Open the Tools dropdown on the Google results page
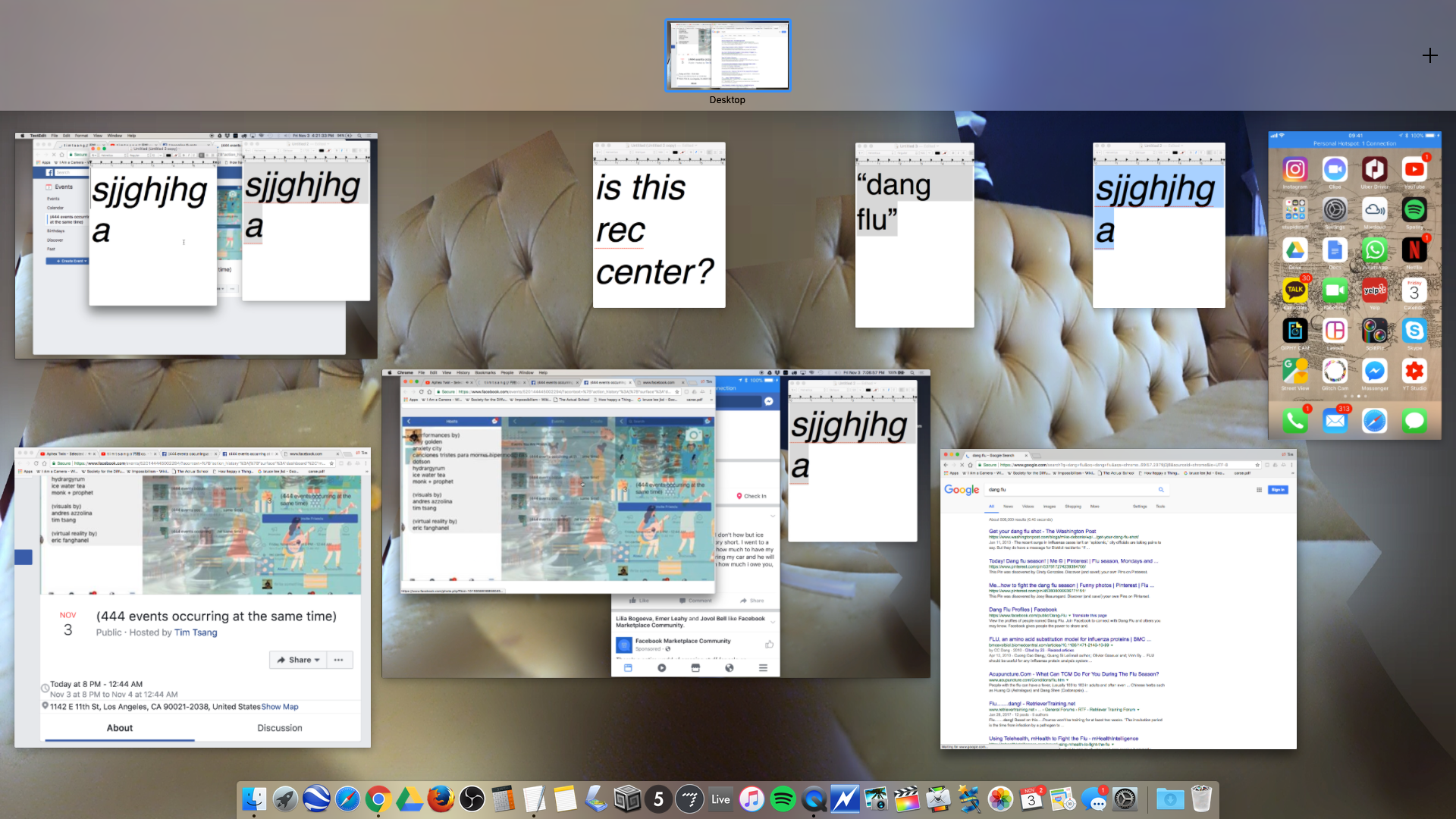The width and height of the screenshot is (1456, 819). tap(1159, 506)
